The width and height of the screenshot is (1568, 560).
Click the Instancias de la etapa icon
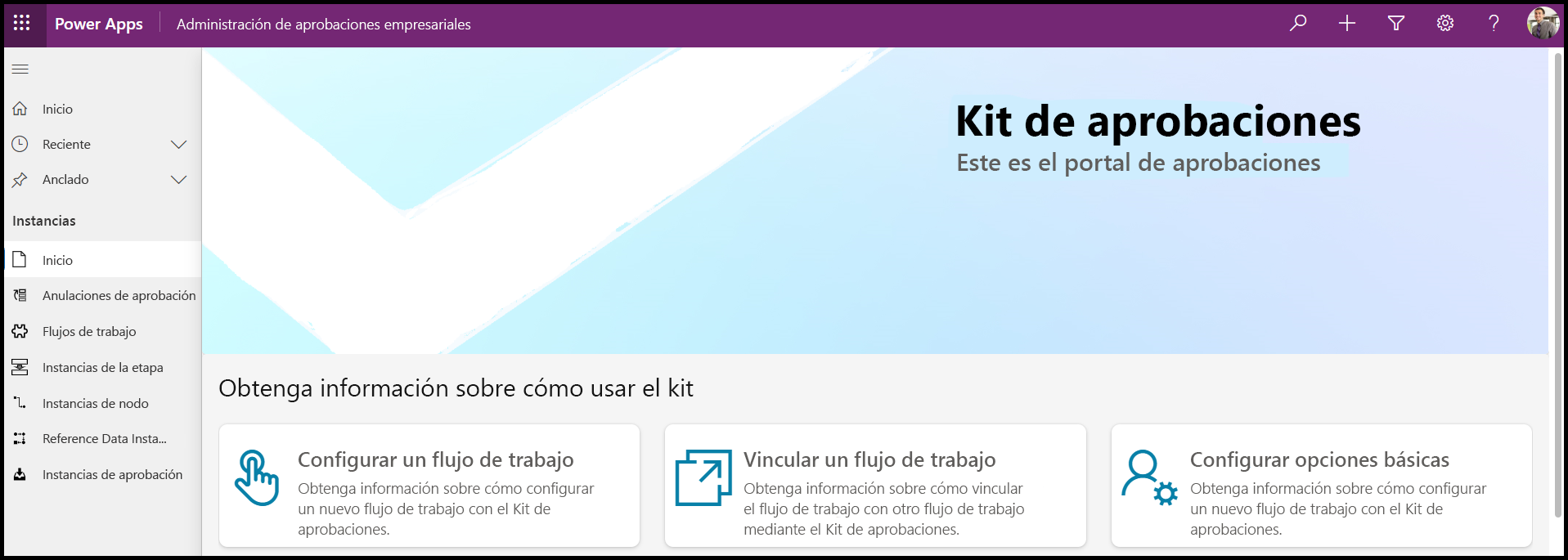pyautogui.click(x=20, y=367)
